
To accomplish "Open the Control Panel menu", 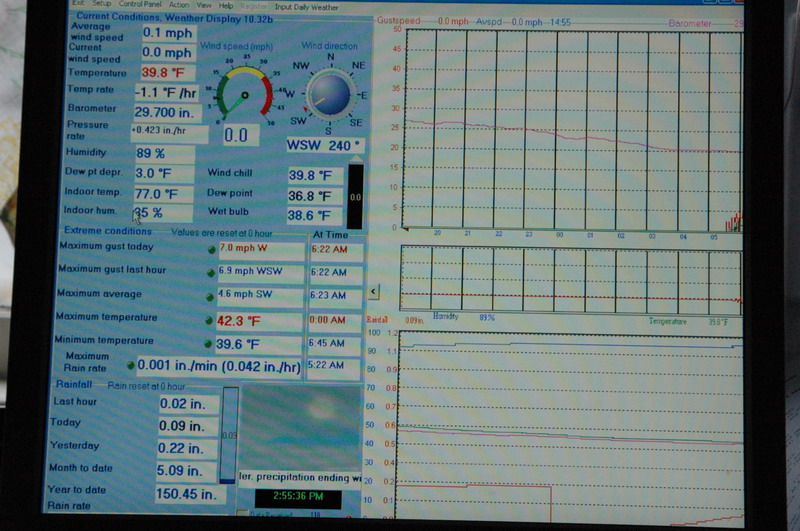I will [140, 4].
